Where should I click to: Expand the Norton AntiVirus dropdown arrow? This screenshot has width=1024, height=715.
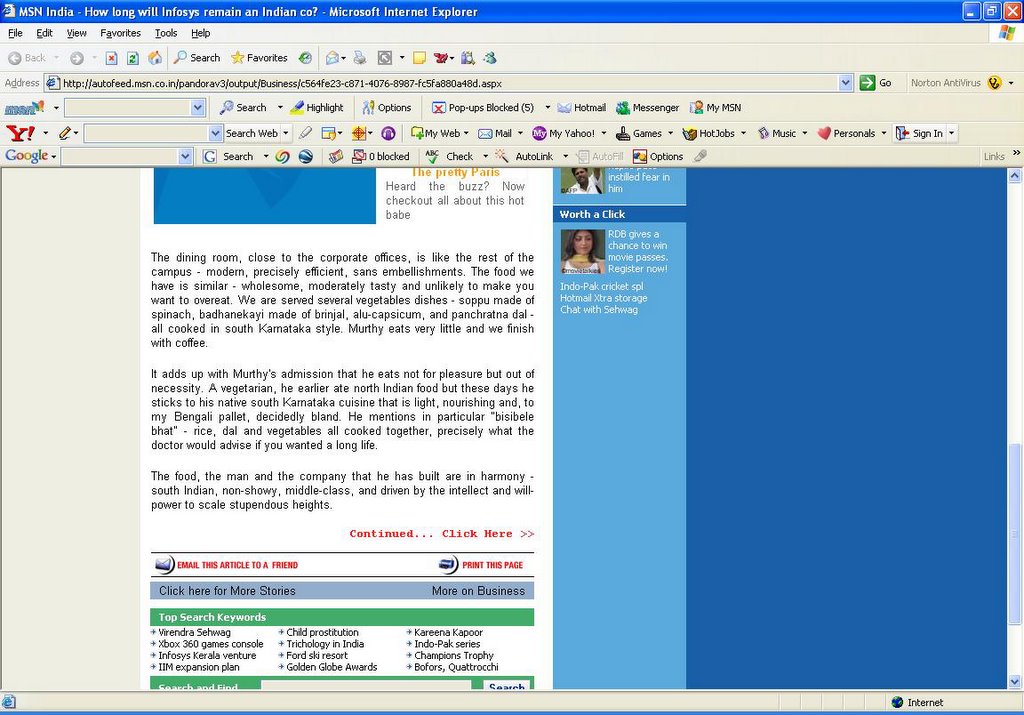(1011, 83)
